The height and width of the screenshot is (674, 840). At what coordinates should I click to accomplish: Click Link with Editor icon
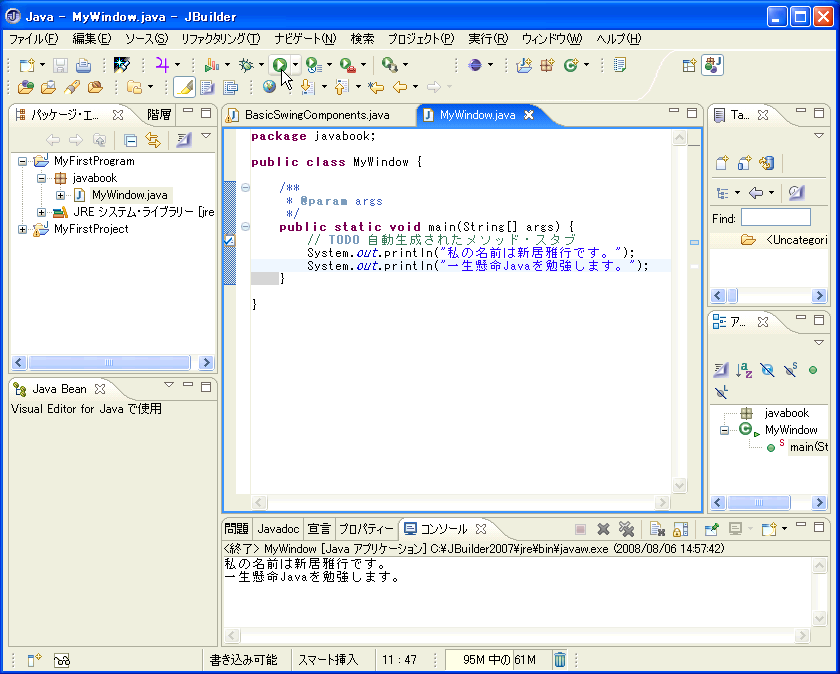pos(153,140)
